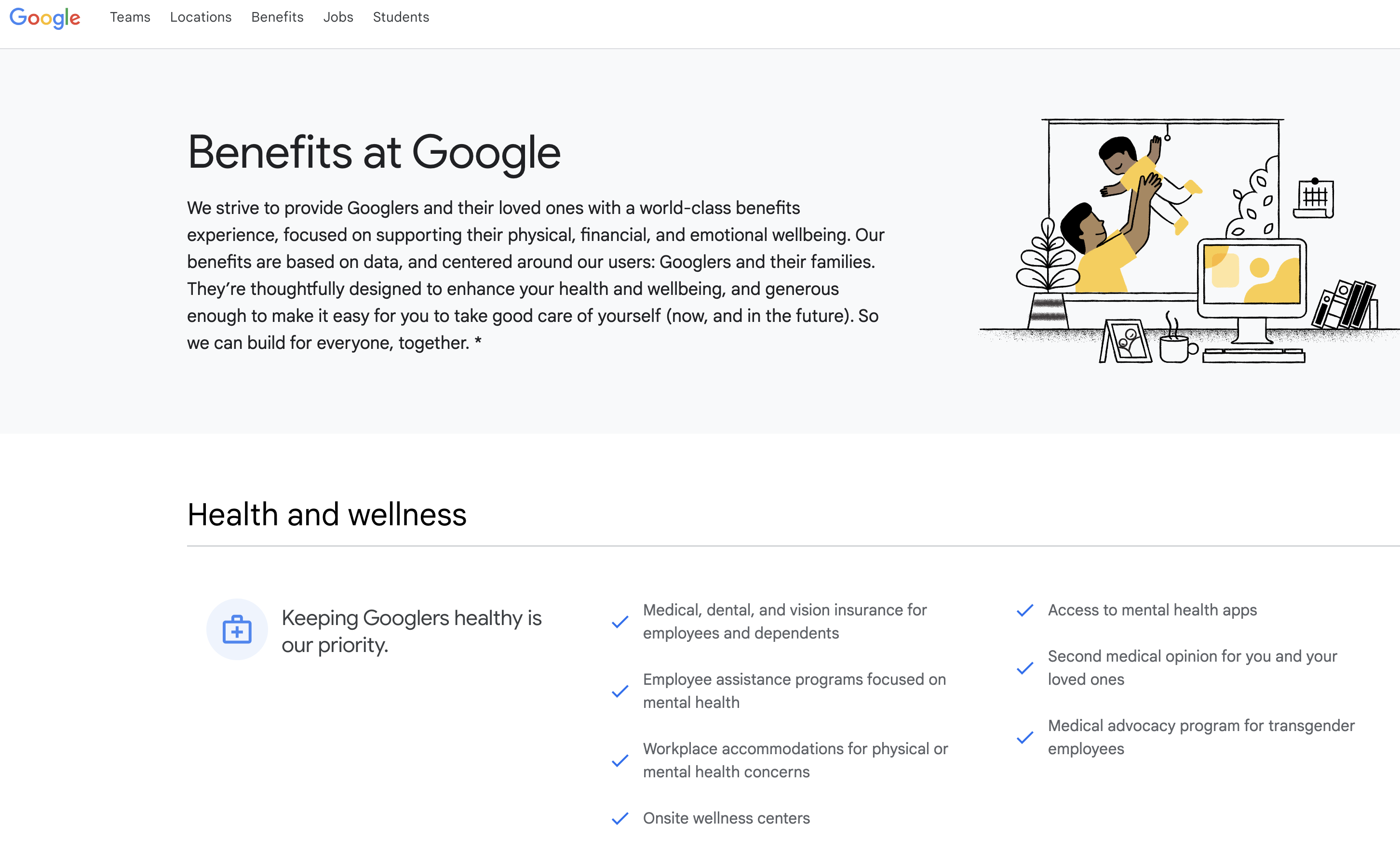Click the asterisk after the intro paragraph
Screen dimensions: 1400x852
[x=477, y=341]
